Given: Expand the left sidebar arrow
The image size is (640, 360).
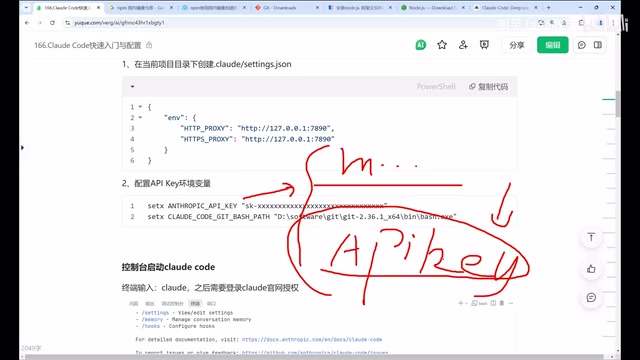Looking at the screenshot, I should (x=22, y=147).
